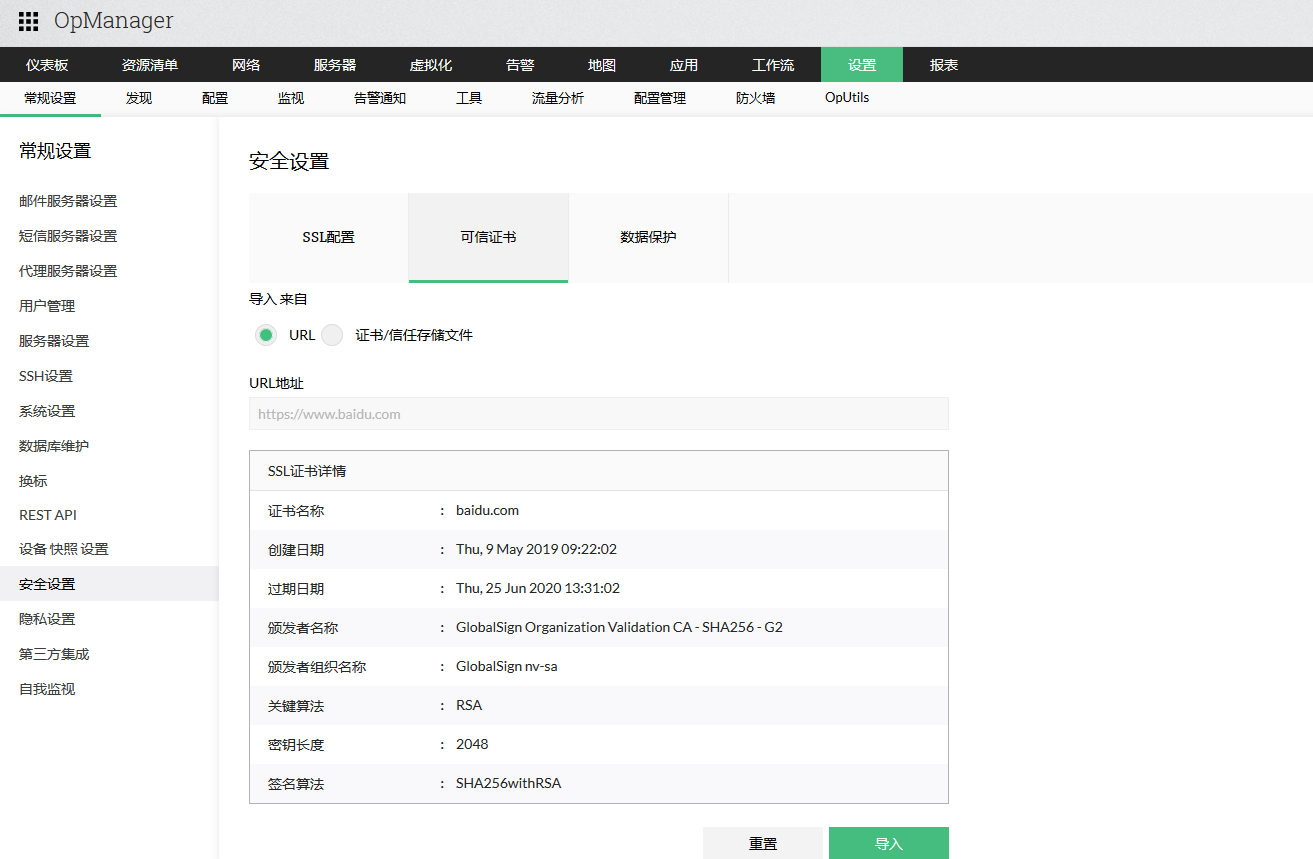Switch to the SSL配置 tab
Viewport: 1313px width, 859px height.
328,237
